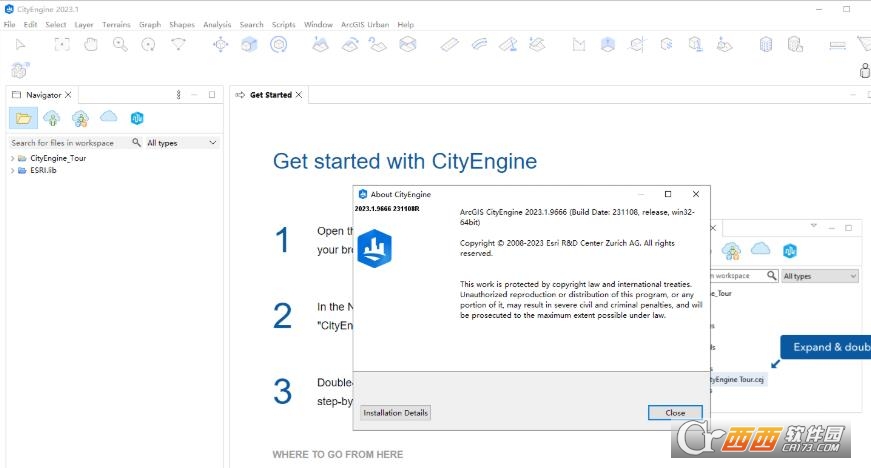Close the Get Started tab
This screenshot has width=871, height=468.
pos(299,95)
